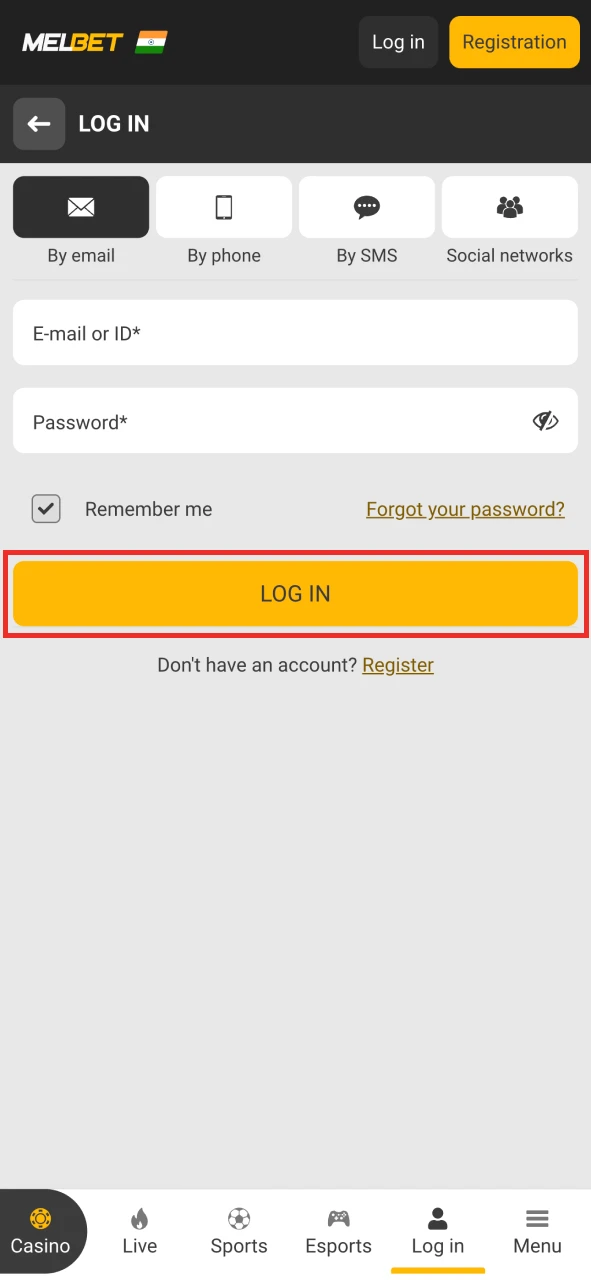Open Casino section via coin icon
The width and height of the screenshot is (591, 1280).
(x=40, y=1219)
